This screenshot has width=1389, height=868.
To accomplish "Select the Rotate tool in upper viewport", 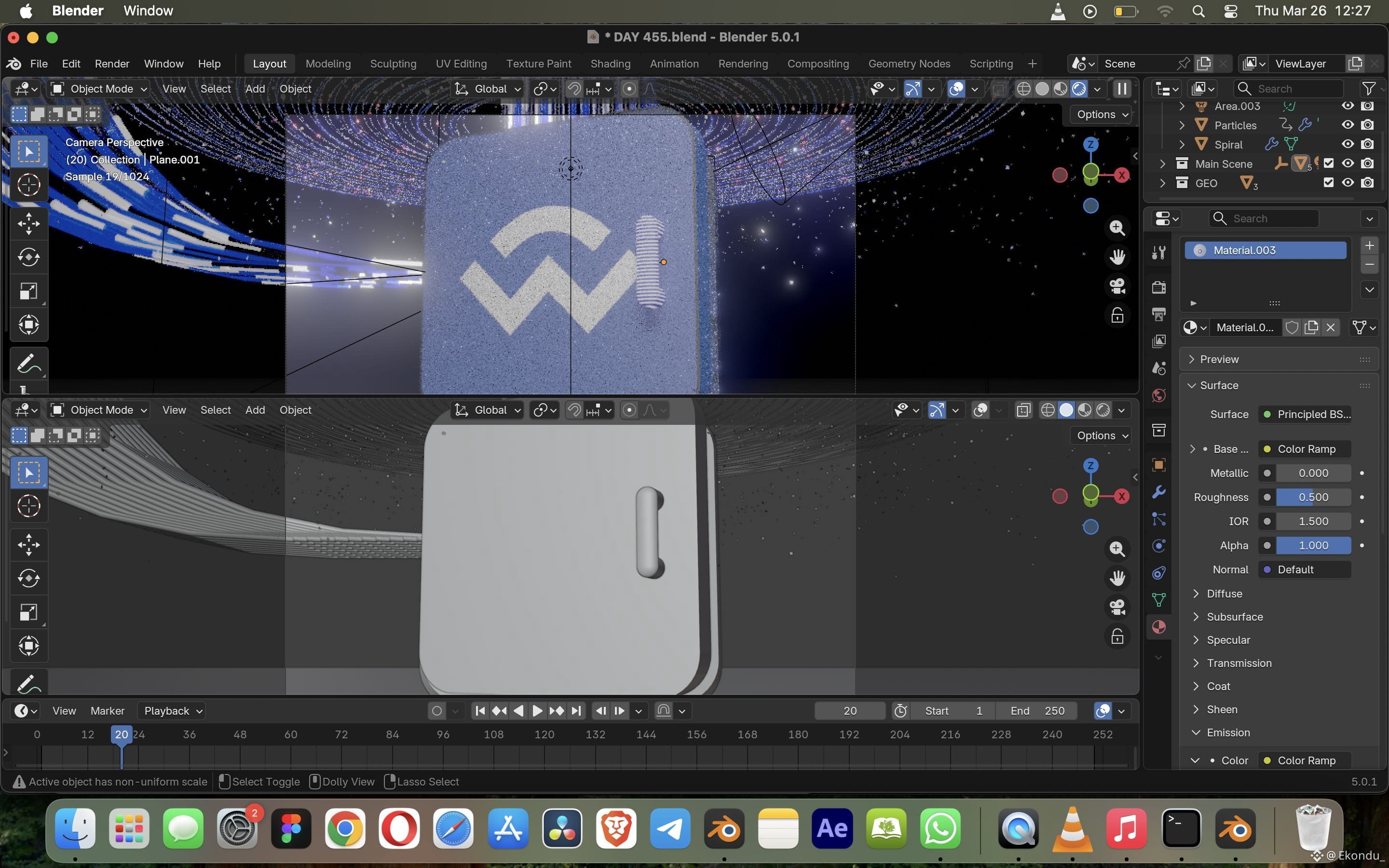I will [x=29, y=257].
